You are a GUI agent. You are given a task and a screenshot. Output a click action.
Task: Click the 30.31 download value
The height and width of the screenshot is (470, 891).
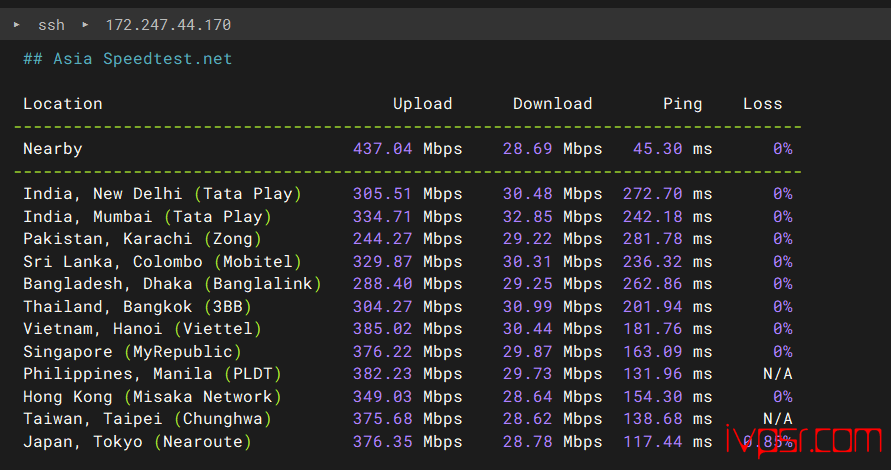click(x=527, y=261)
